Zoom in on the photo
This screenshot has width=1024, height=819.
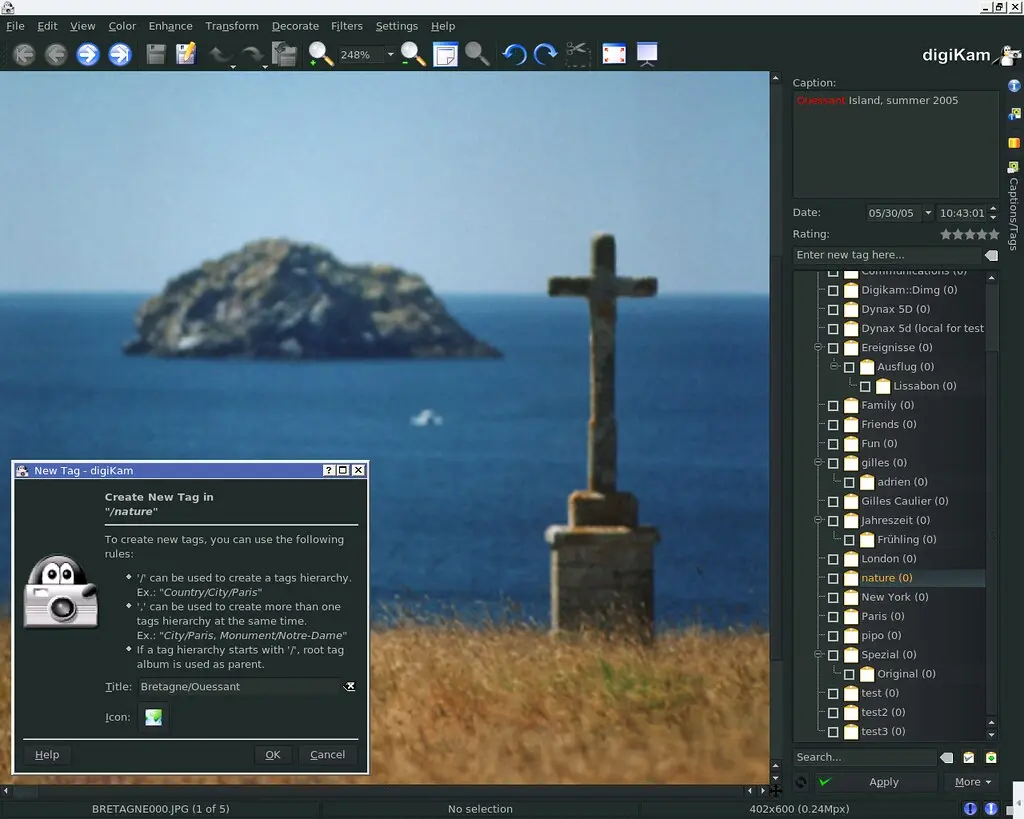[320, 54]
